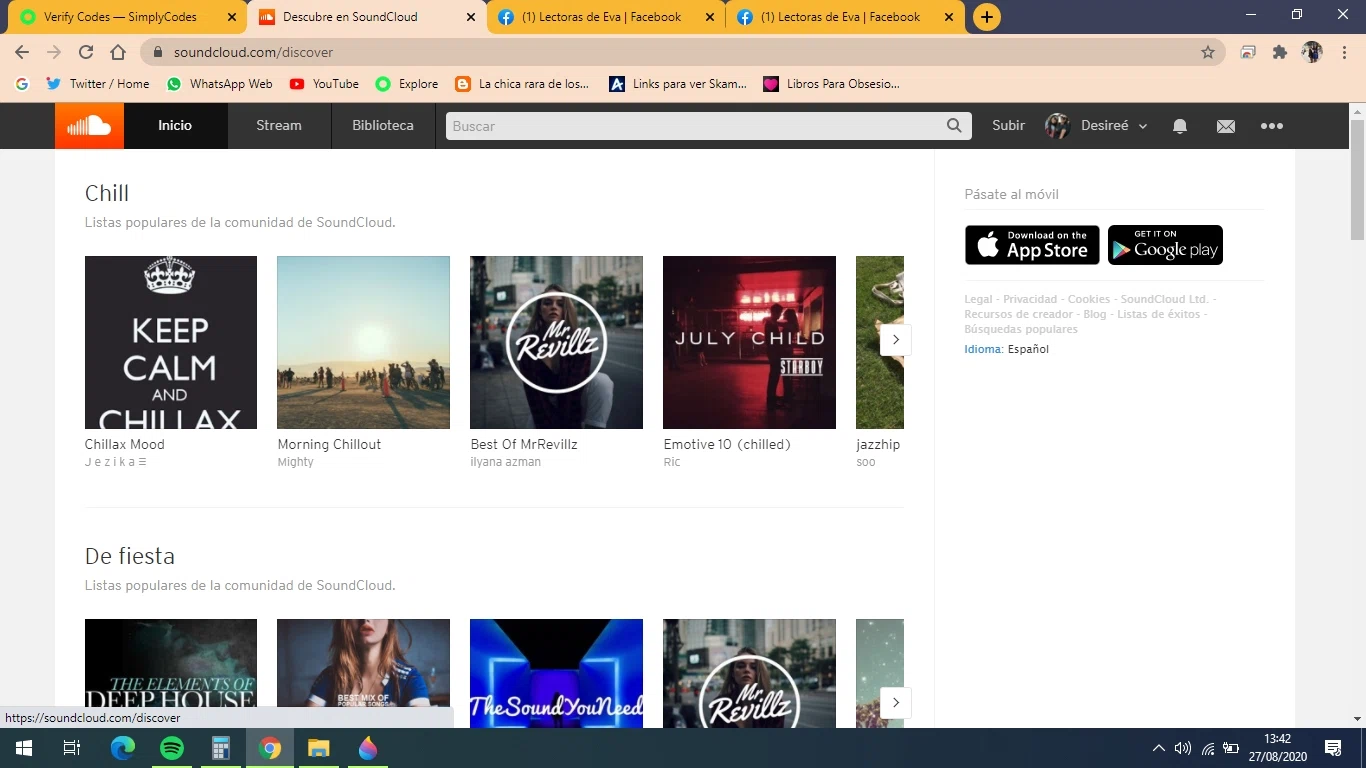The image size is (1366, 768).
Task: Download on the App Store button
Action: 1032,245
